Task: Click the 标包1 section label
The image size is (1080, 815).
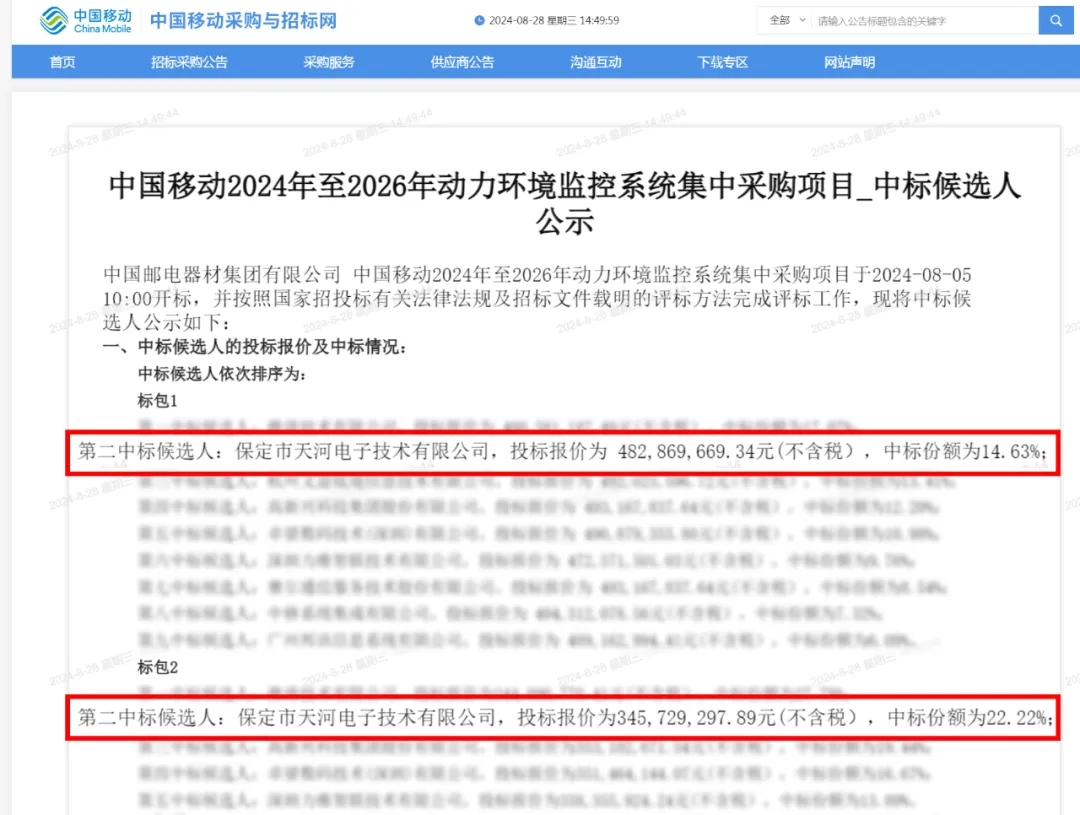Action: point(157,401)
